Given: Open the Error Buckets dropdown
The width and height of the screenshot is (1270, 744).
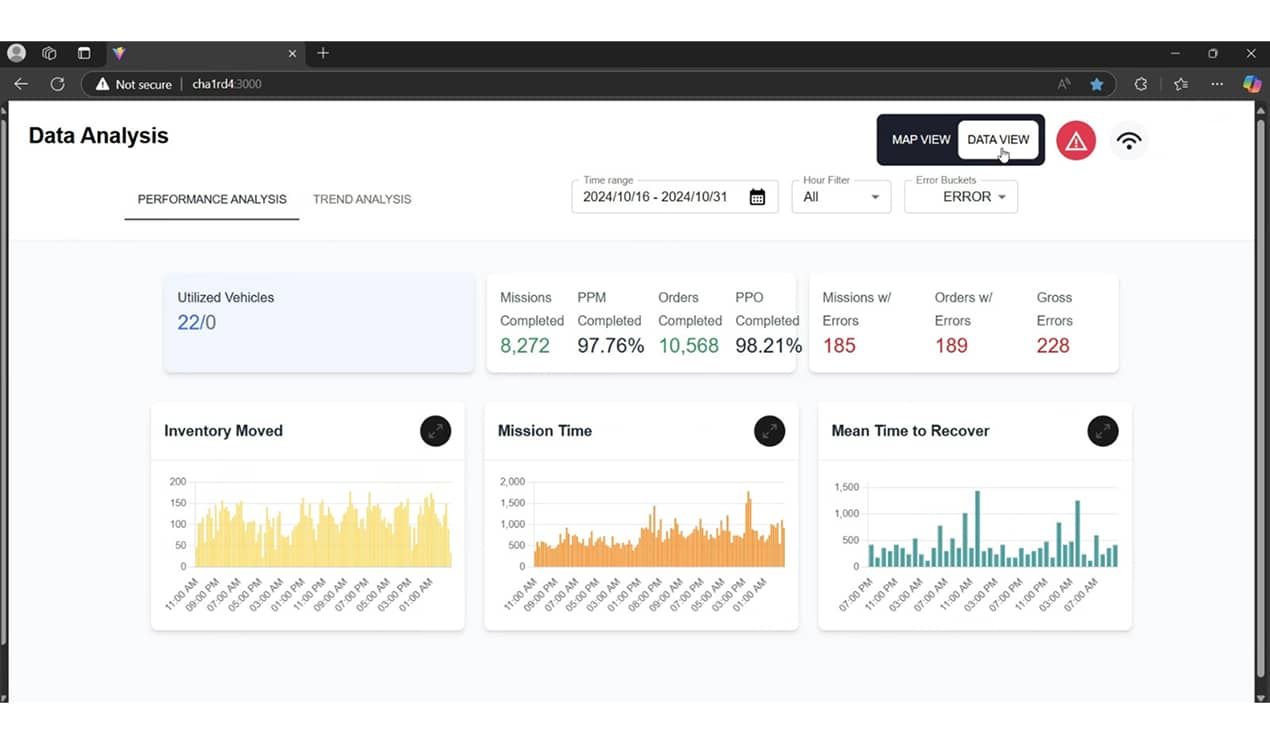Looking at the screenshot, I should (x=961, y=197).
